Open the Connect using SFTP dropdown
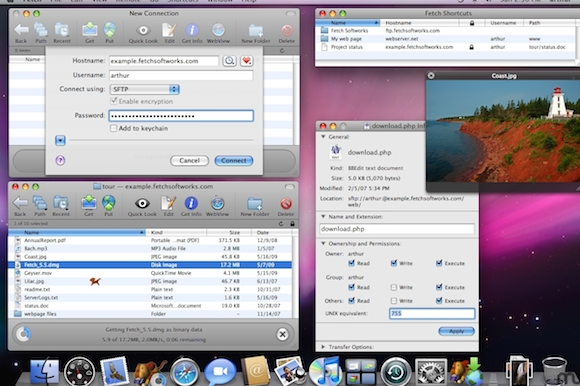The height and width of the screenshot is (386, 580). coord(145,89)
